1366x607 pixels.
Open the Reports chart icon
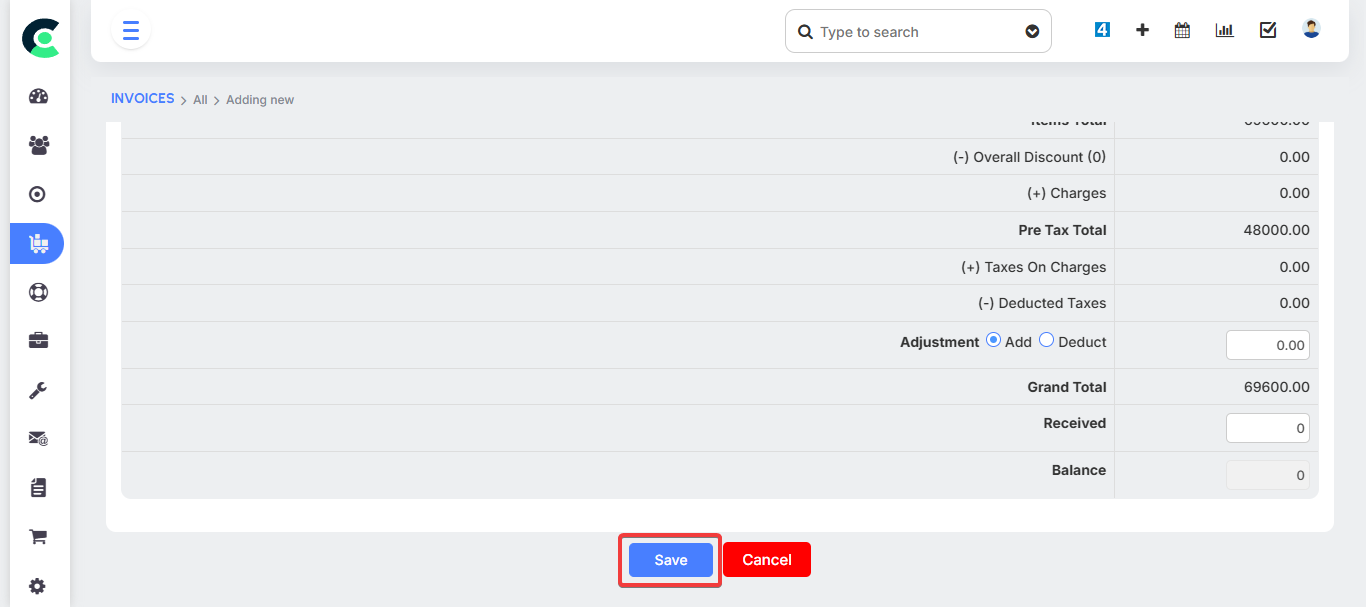click(x=1224, y=30)
